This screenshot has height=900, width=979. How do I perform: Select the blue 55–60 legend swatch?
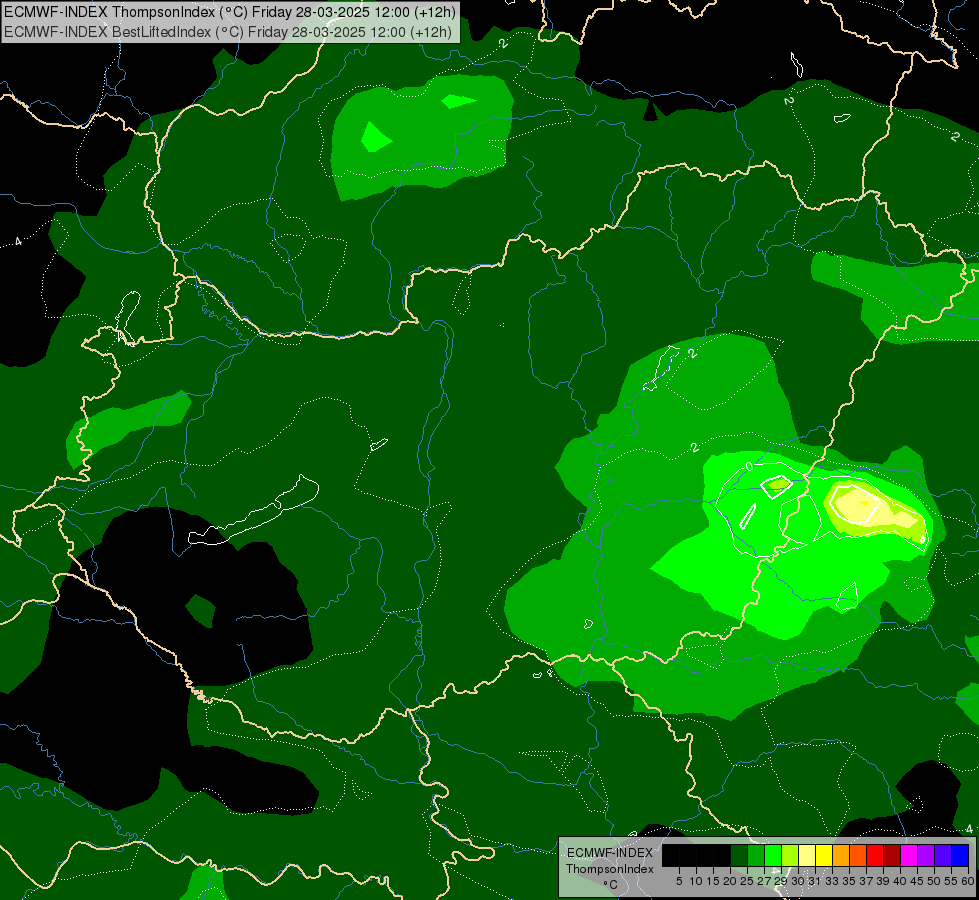(960, 855)
